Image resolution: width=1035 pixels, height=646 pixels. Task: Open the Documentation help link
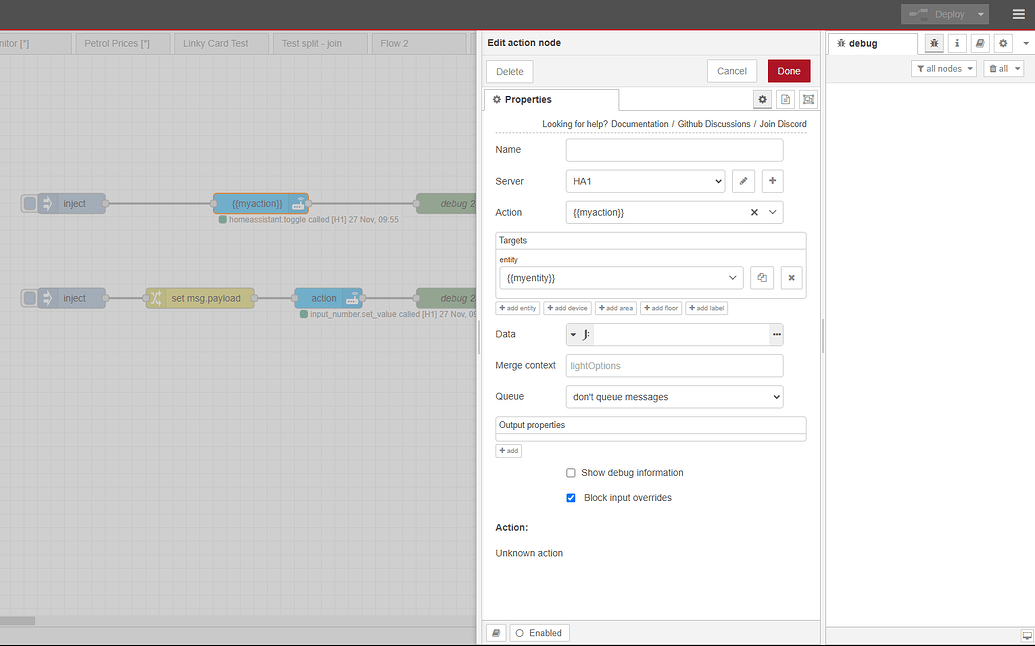[640, 124]
